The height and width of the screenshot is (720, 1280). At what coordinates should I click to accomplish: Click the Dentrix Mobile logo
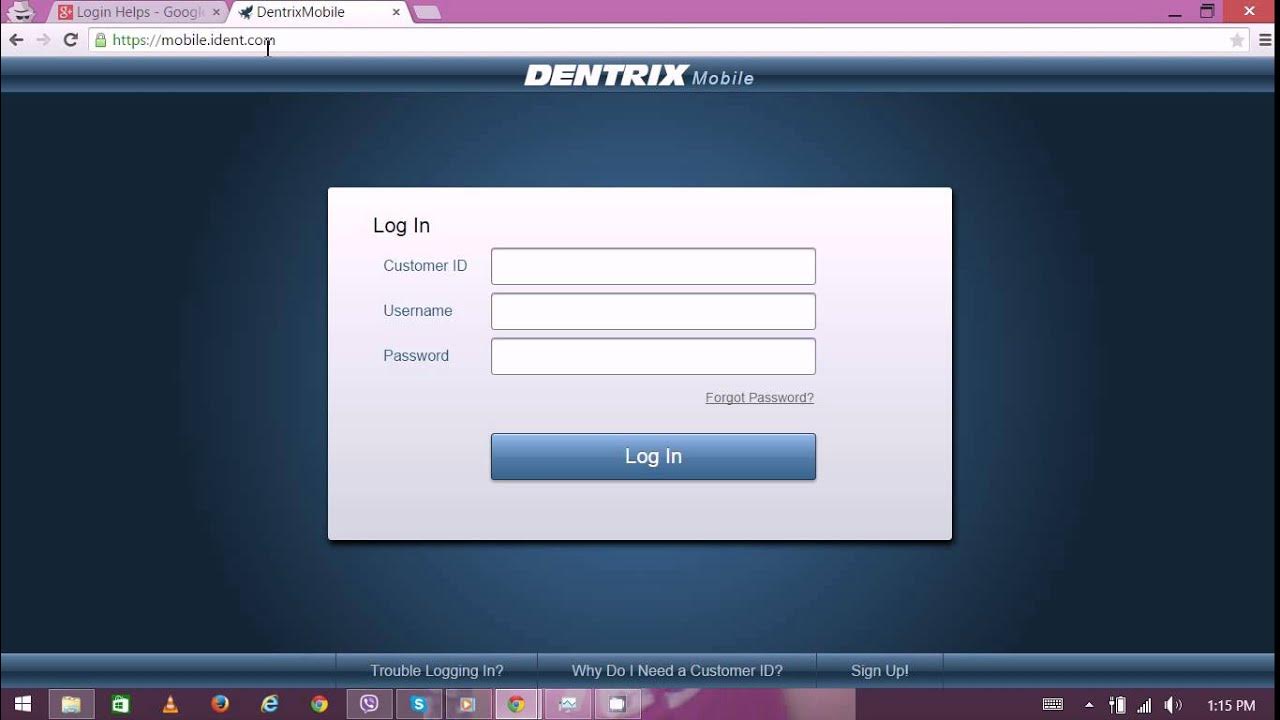639,76
